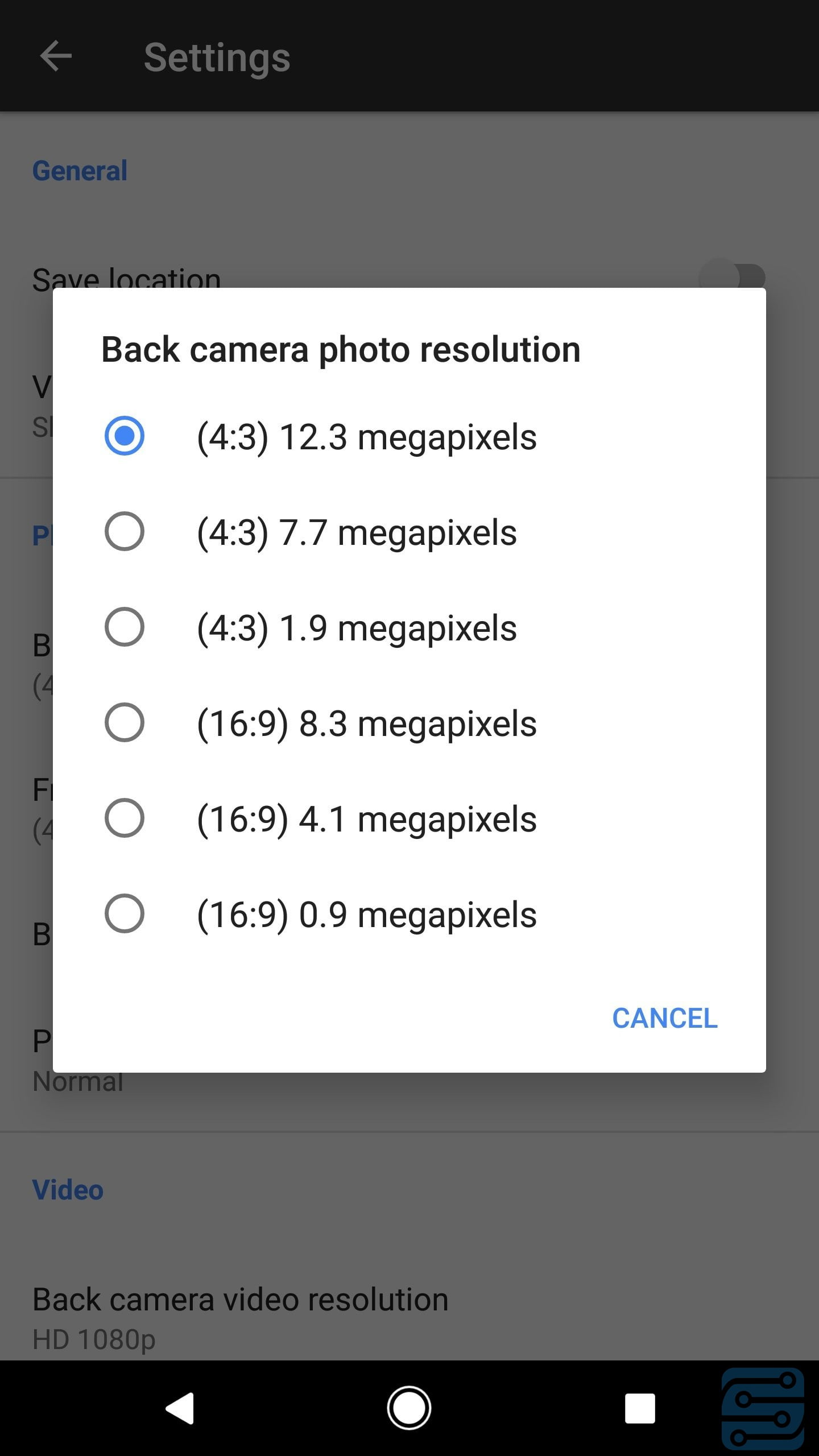819x1456 pixels.
Task: Select the 4.1 megapixels radio button
Action: click(x=124, y=818)
